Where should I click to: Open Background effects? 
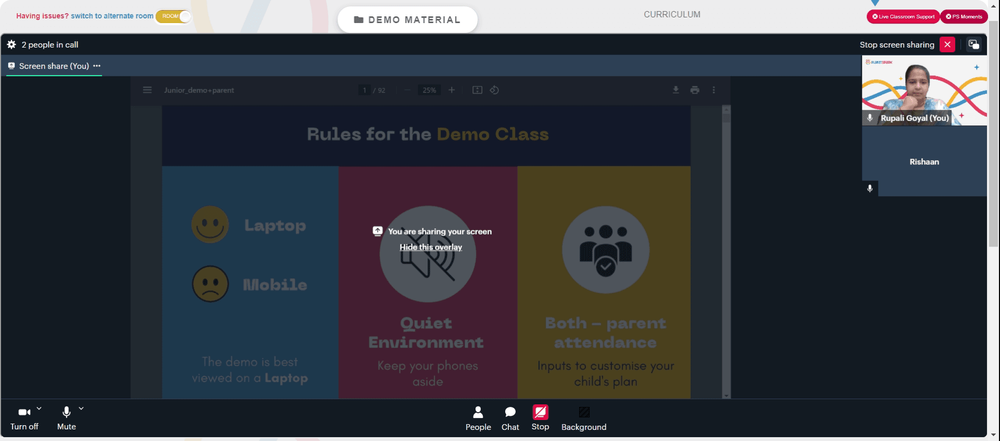[x=584, y=419]
